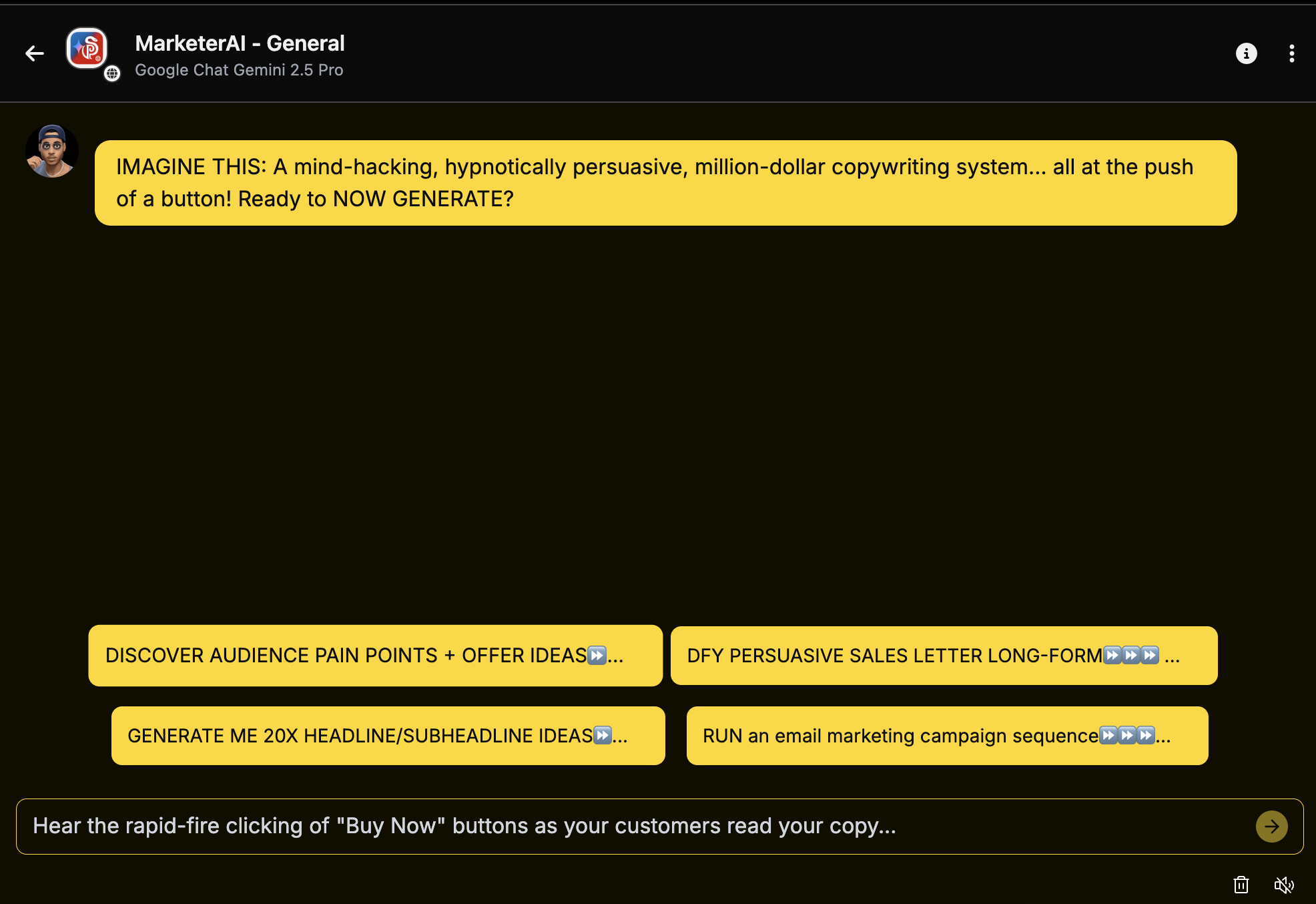
Task: Open the info icon in the header
Action: point(1246,53)
